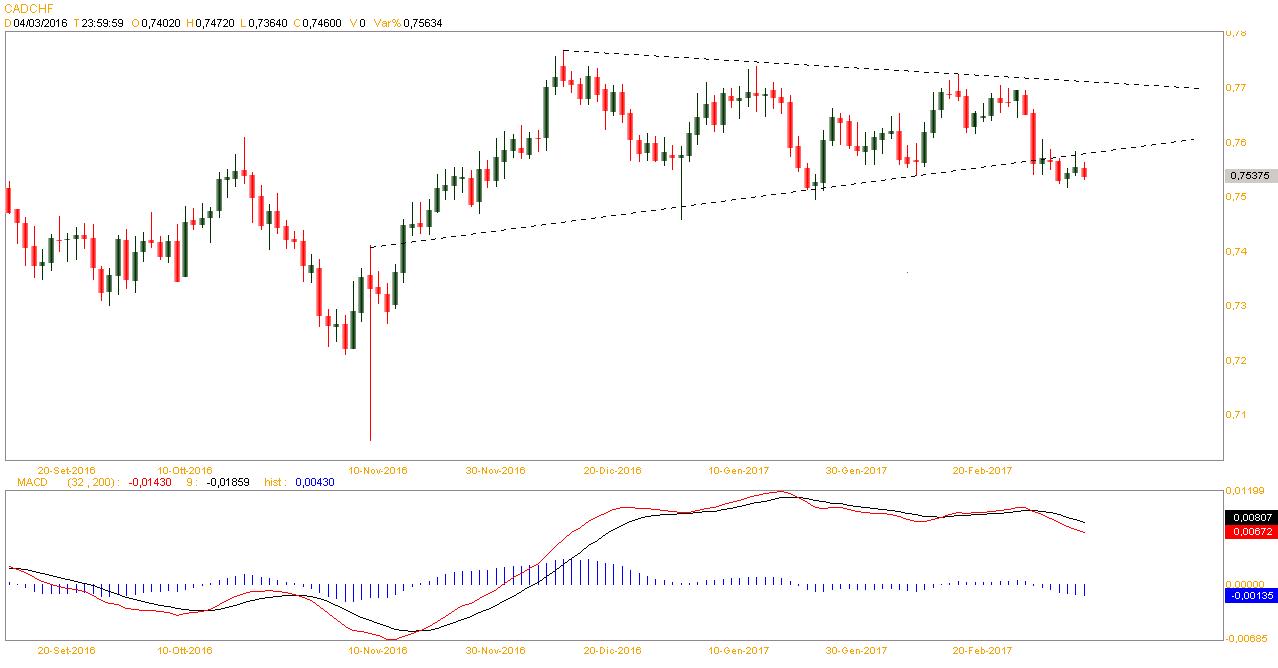The height and width of the screenshot is (668, 1278).
Task: Click the 20-Dic-2016 date on price chart axis
Action: pos(612,469)
